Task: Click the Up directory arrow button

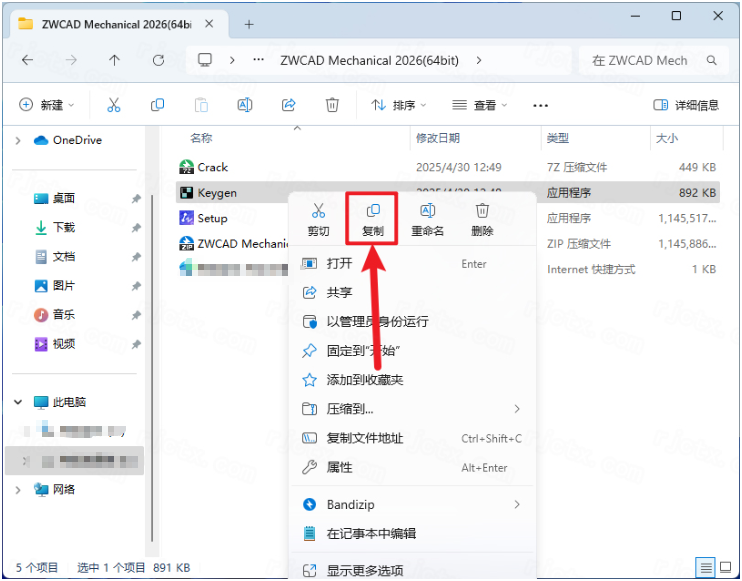Action: pos(114,60)
